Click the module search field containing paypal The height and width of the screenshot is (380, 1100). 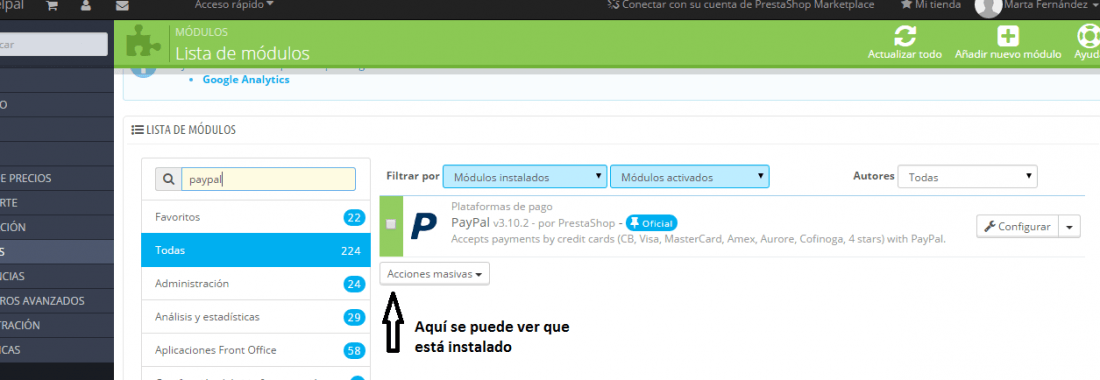click(268, 179)
